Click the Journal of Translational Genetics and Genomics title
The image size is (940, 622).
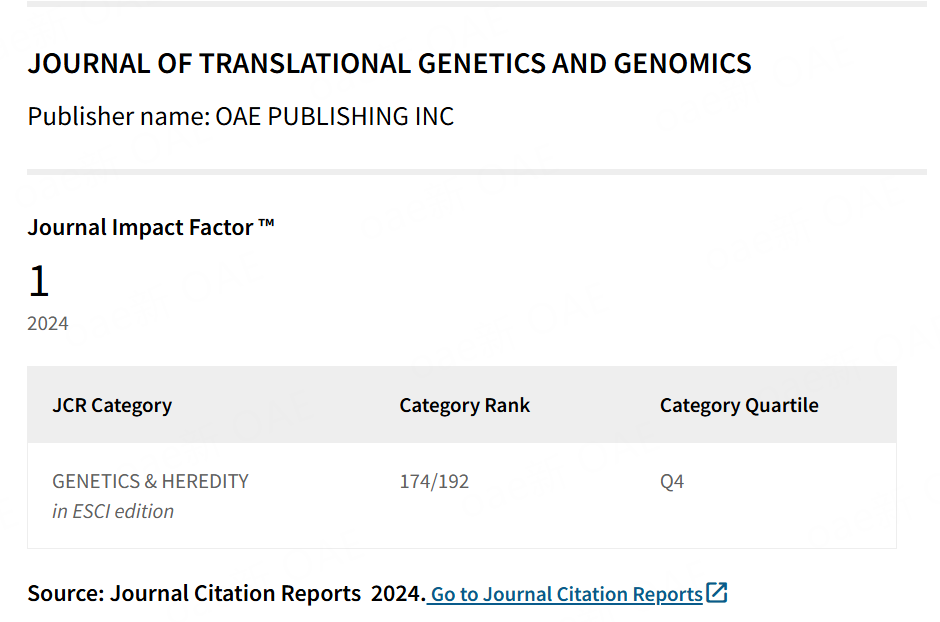[389, 64]
